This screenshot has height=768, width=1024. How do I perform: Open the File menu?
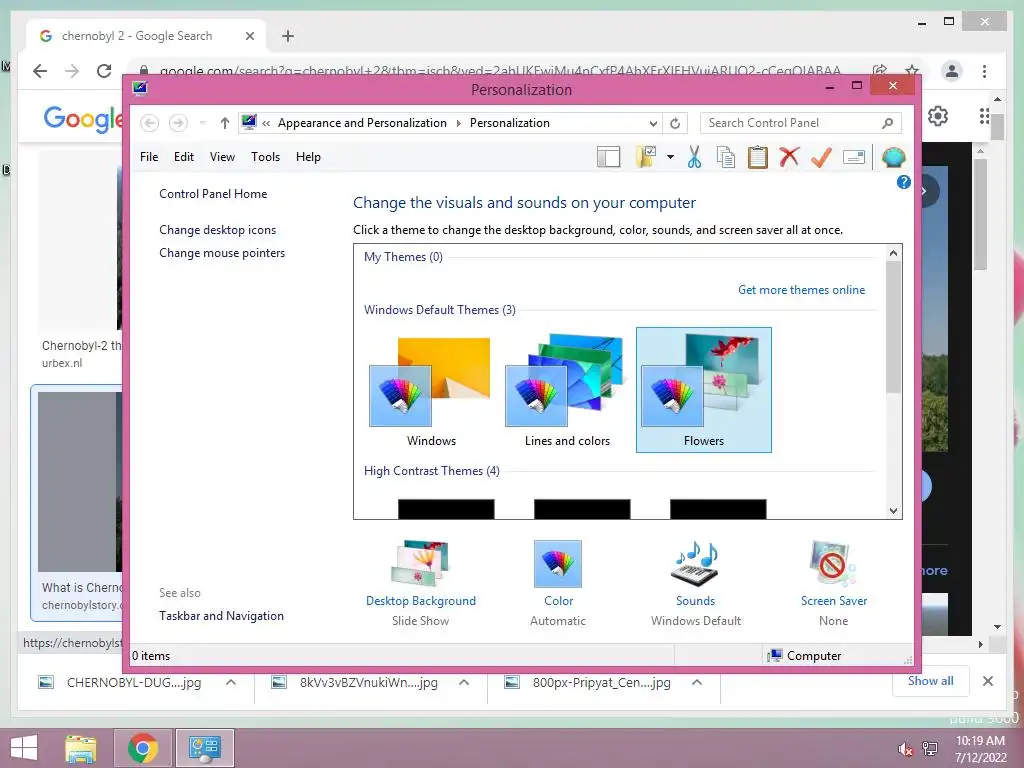coord(149,157)
